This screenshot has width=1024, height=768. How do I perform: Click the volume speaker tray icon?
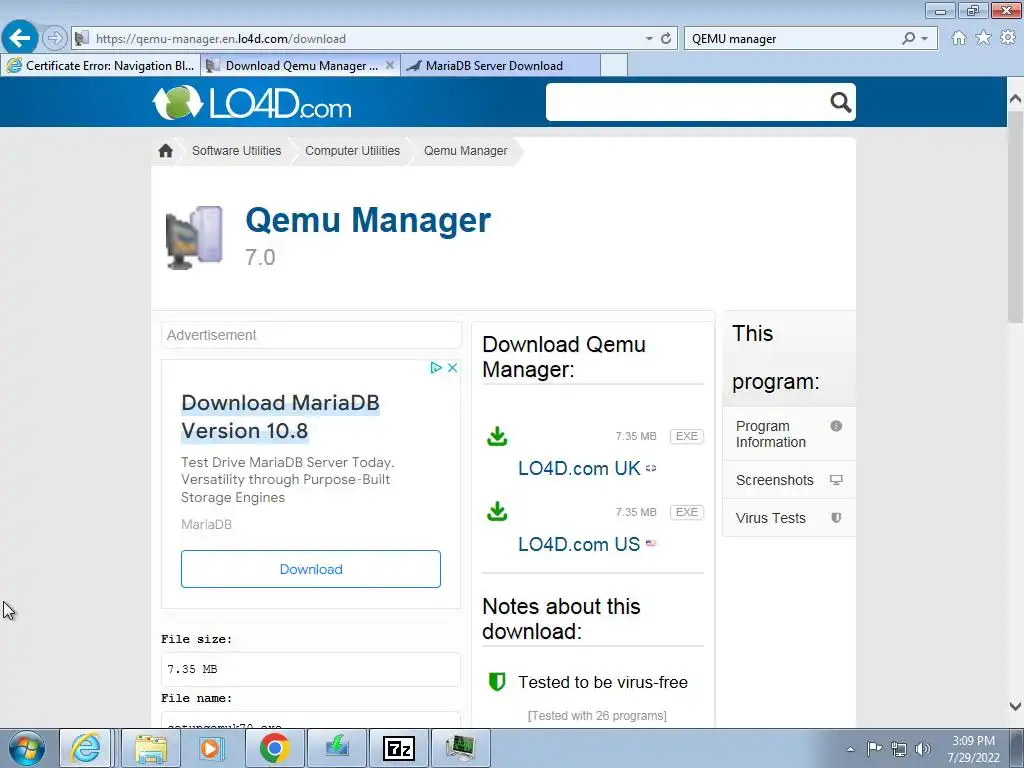pyautogui.click(x=922, y=749)
